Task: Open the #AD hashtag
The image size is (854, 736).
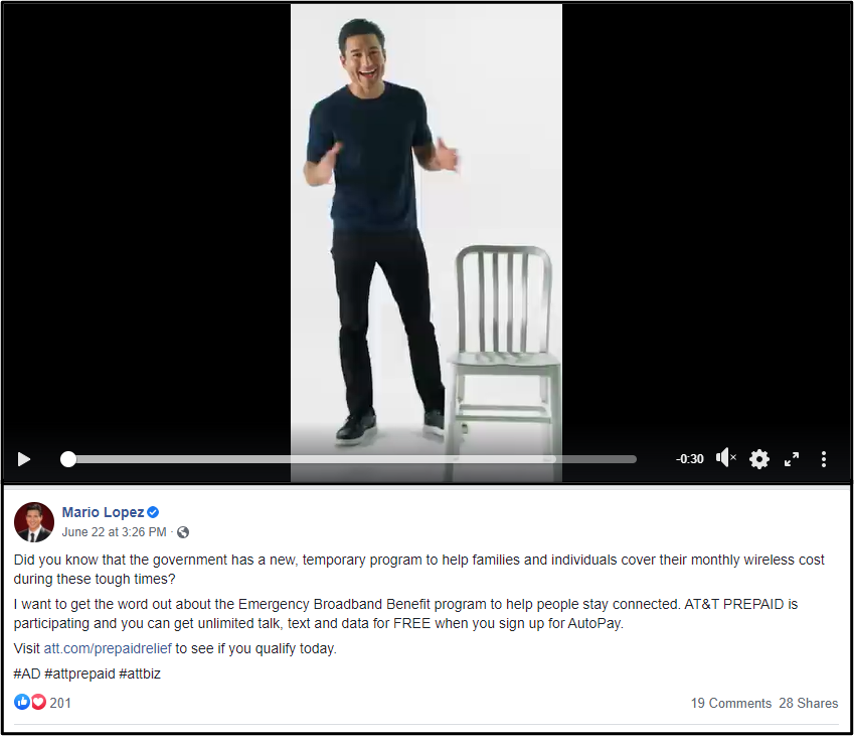Action: coord(27,674)
